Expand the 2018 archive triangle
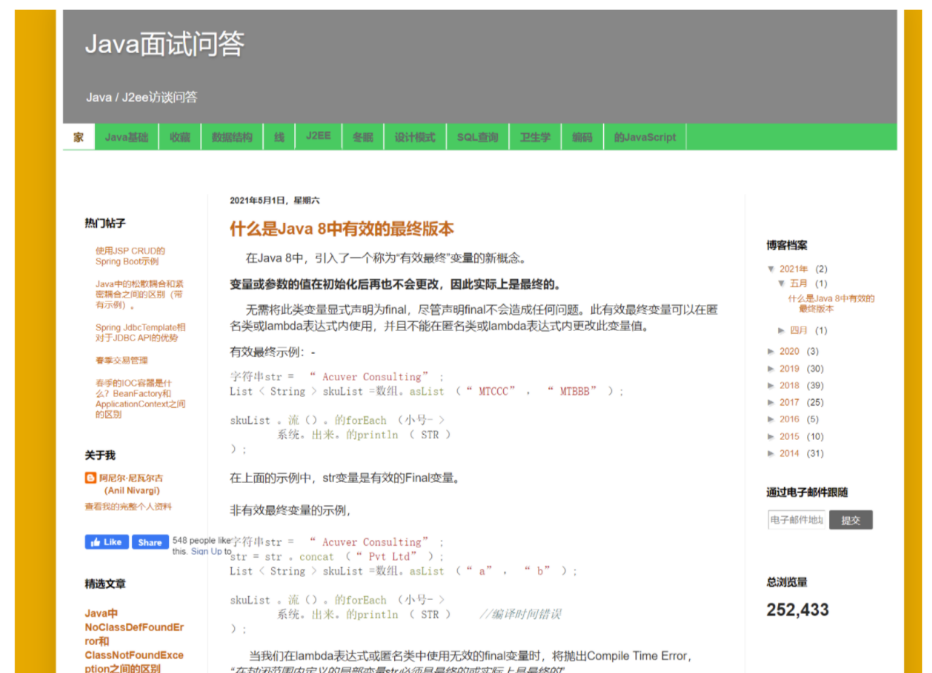932x673 pixels. 771,385
